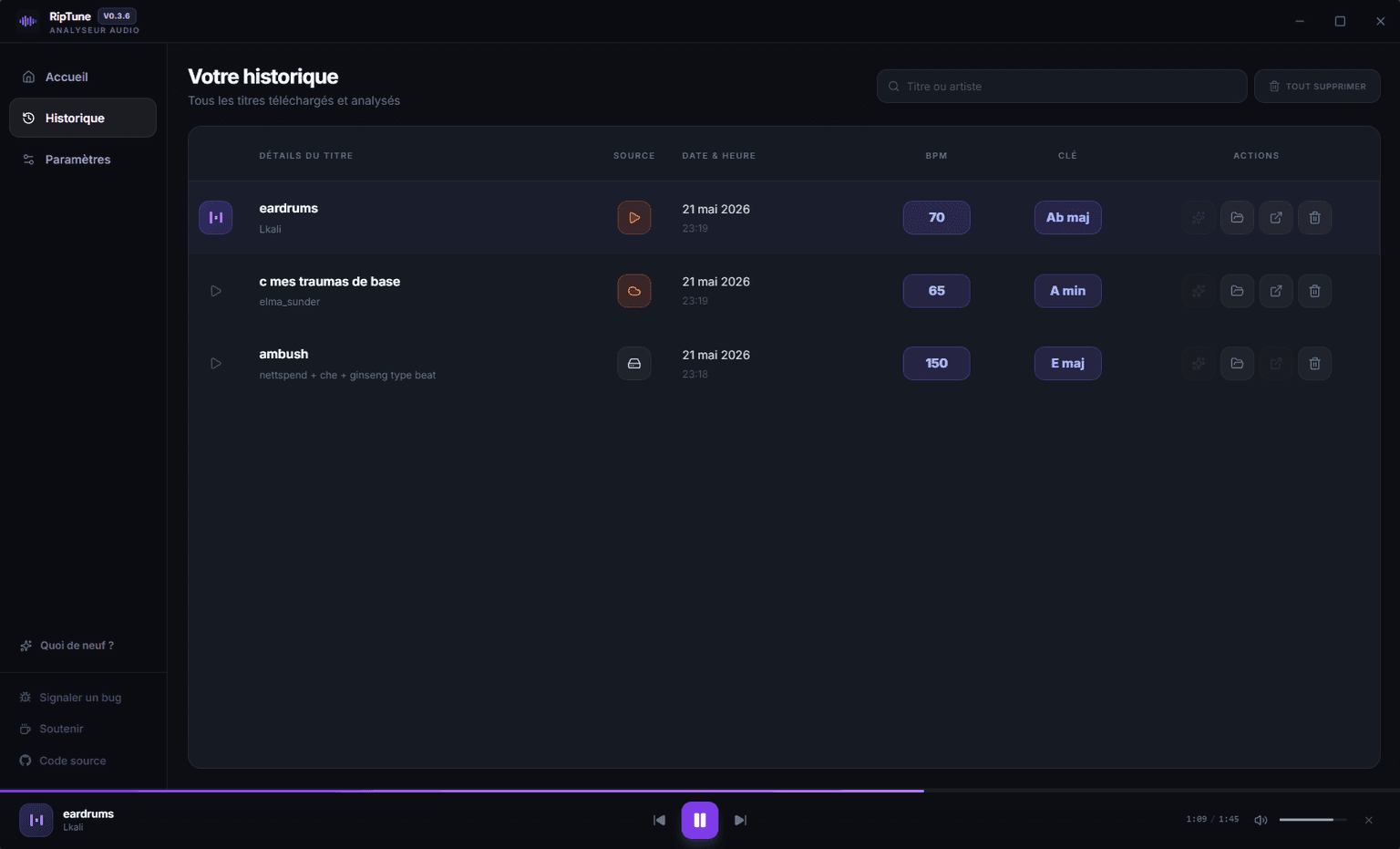The width and height of the screenshot is (1400, 849).
Task: Click the Tout supprimer button
Action: (x=1317, y=87)
